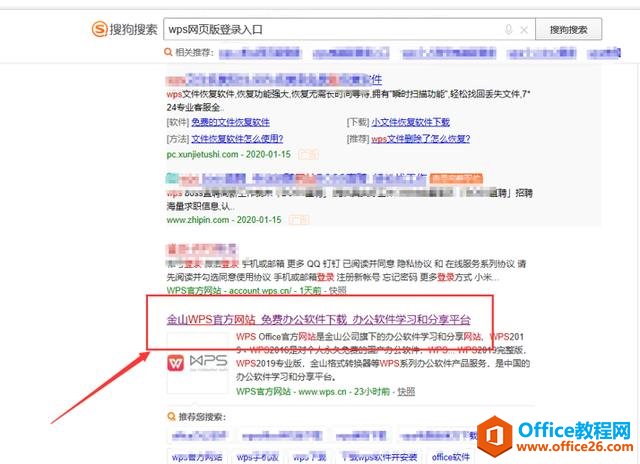This screenshot has height=464, width=640.
Task: Open the account.wps.cn login result title
Action: pos(202,249)
